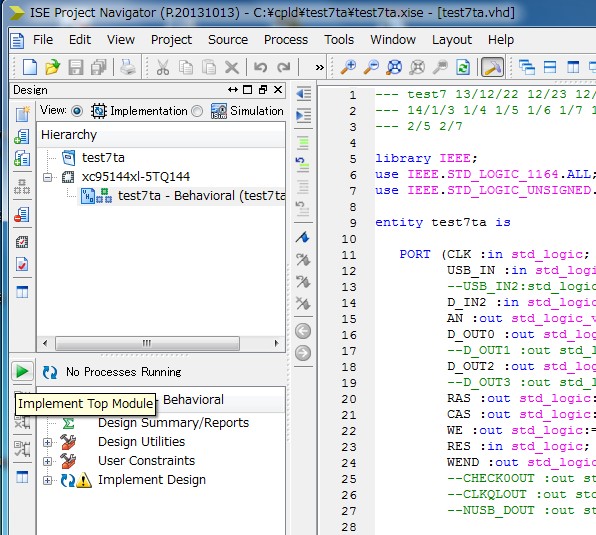Select Design Utilities process item
Screen dimensions: 596x535
[x=141, y=442]
